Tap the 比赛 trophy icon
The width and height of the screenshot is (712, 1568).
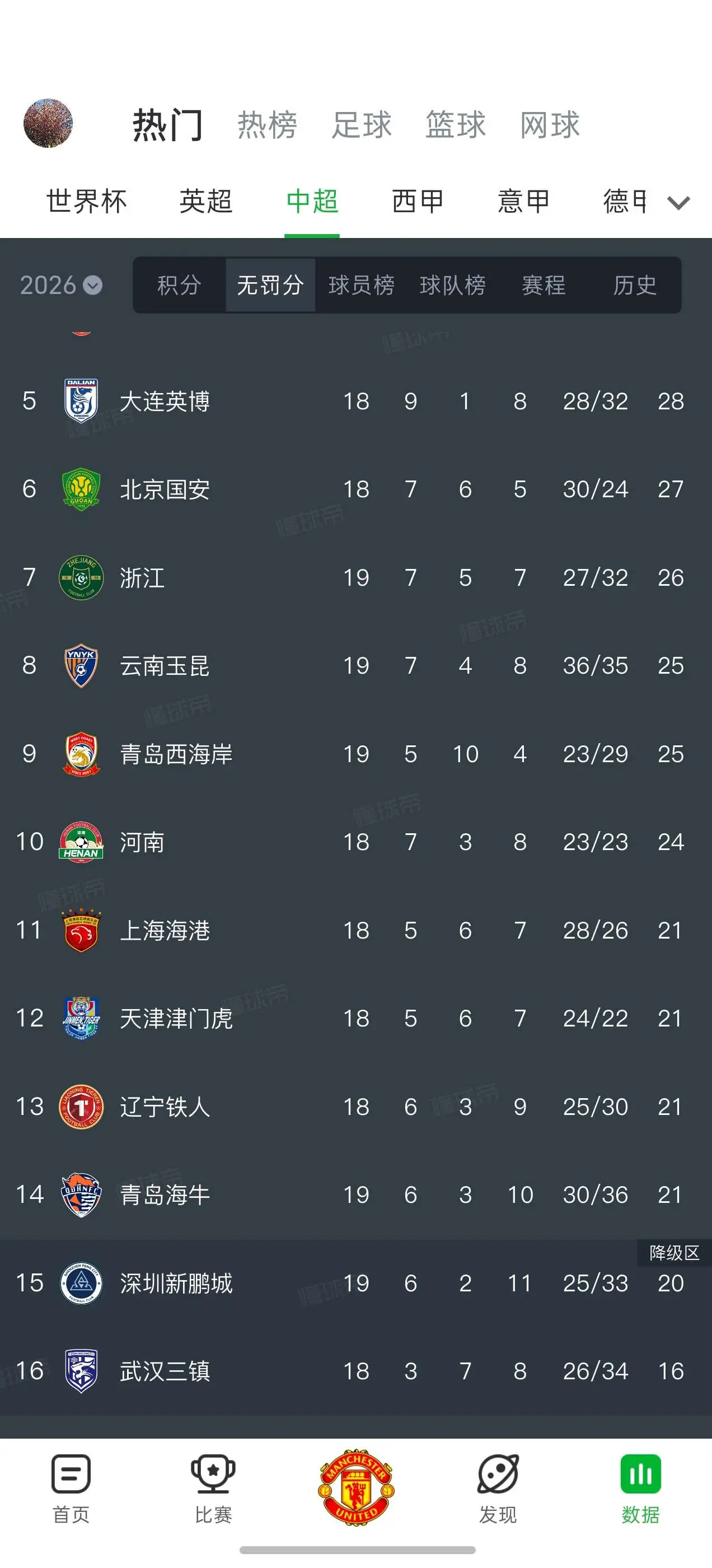point(213,1474)
